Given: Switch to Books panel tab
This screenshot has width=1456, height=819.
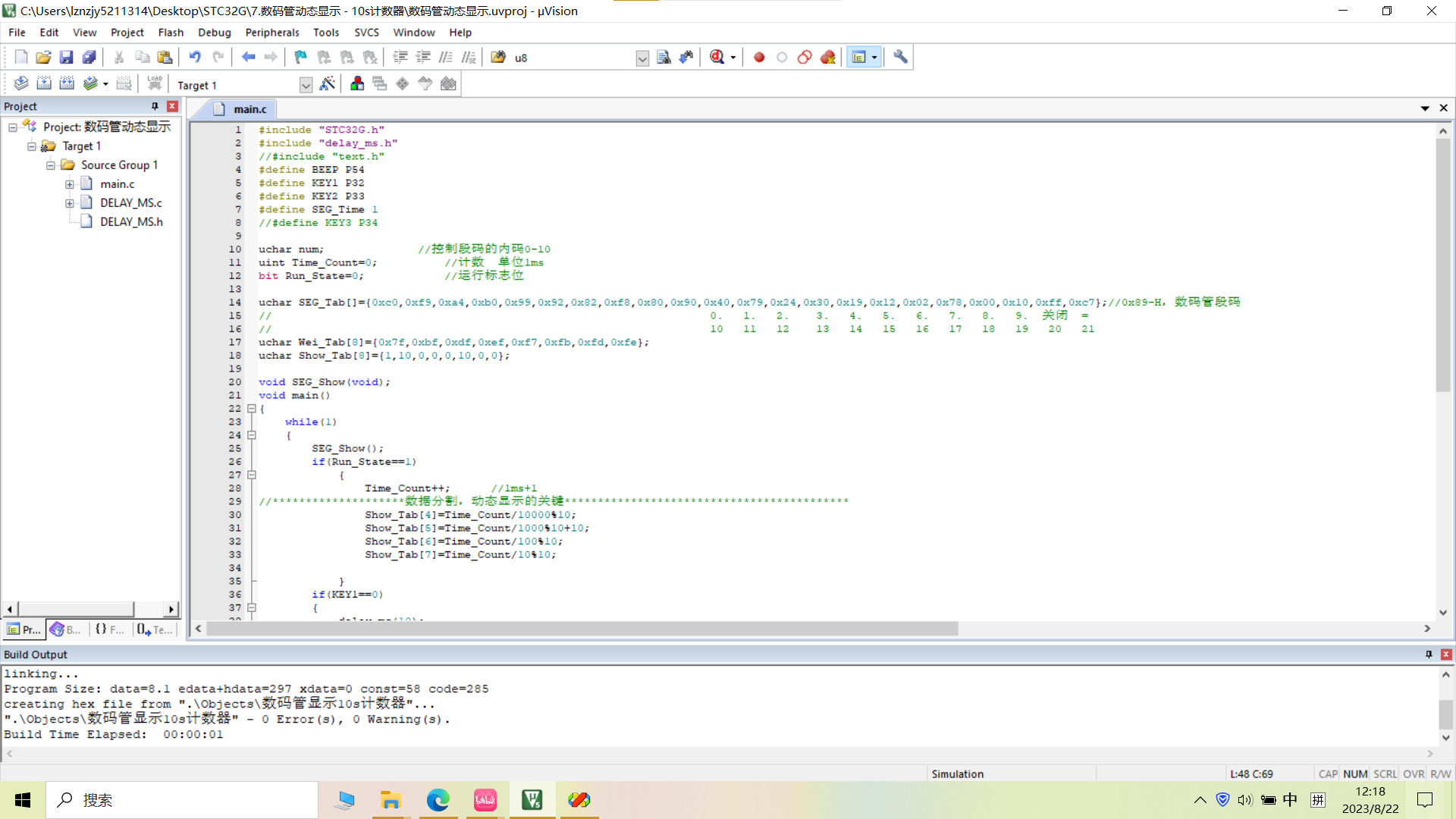Looking at the screenshot, I should click(x=66, y=629).
